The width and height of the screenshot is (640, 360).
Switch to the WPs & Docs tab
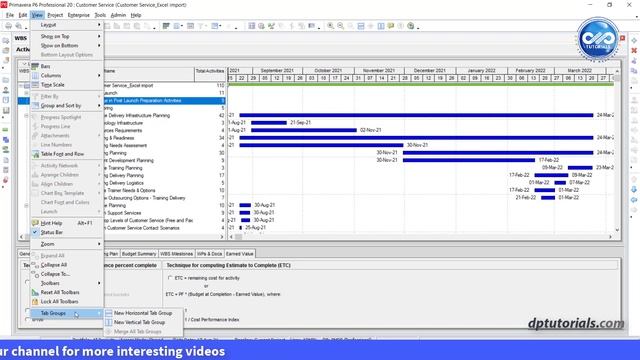coord(209,254)
